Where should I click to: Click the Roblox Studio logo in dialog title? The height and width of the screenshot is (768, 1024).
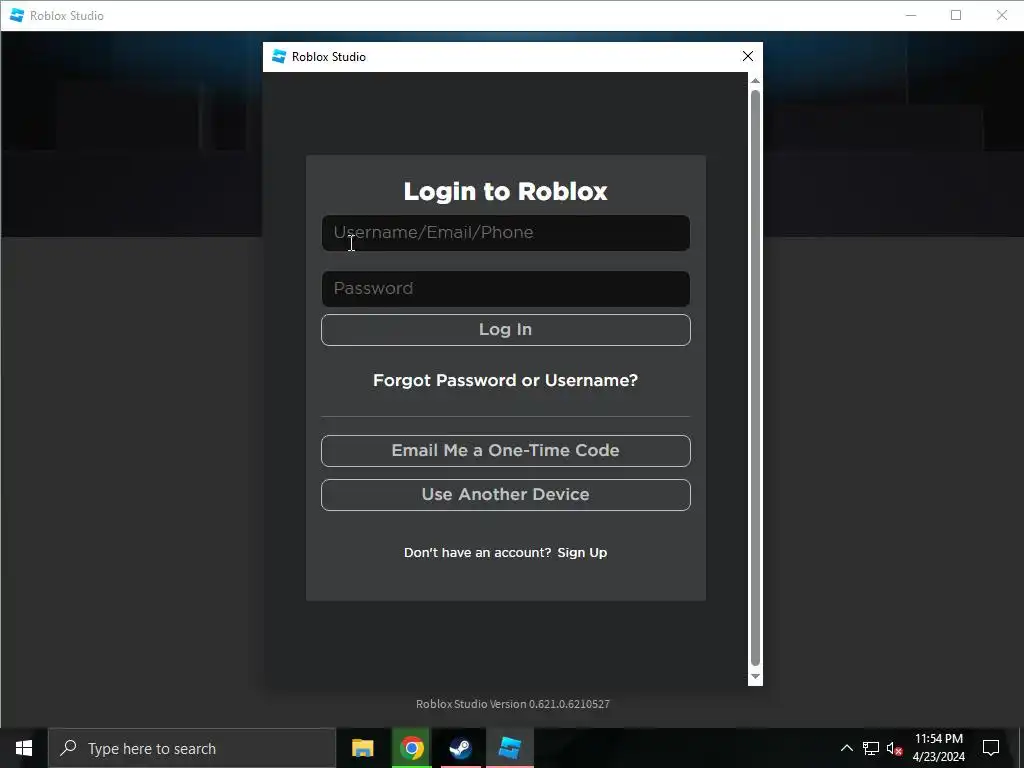pos(279,57)
